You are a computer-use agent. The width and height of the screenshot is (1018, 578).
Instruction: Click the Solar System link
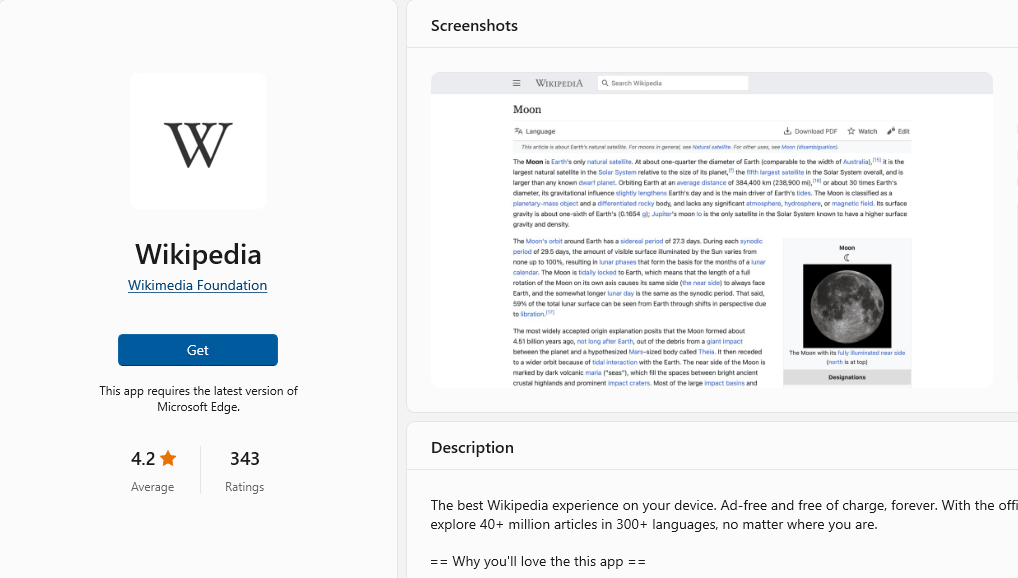pos(616,172)
